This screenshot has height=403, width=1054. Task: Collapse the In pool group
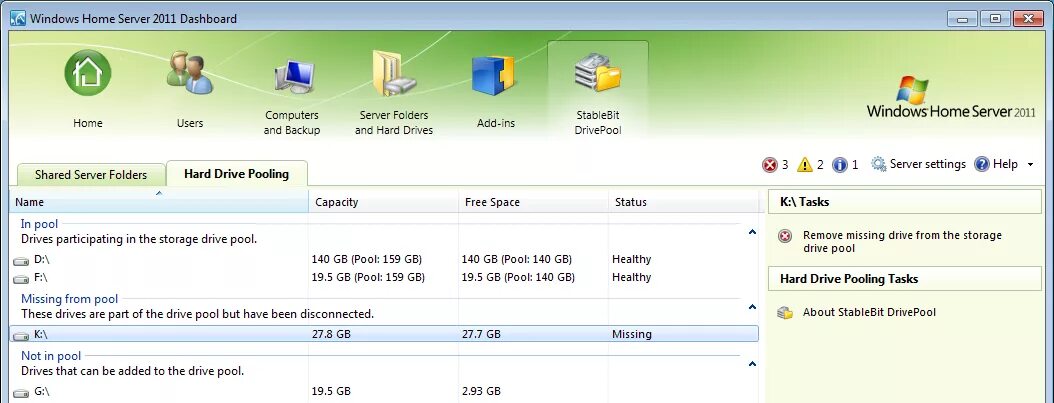click(x=752, y=232)
